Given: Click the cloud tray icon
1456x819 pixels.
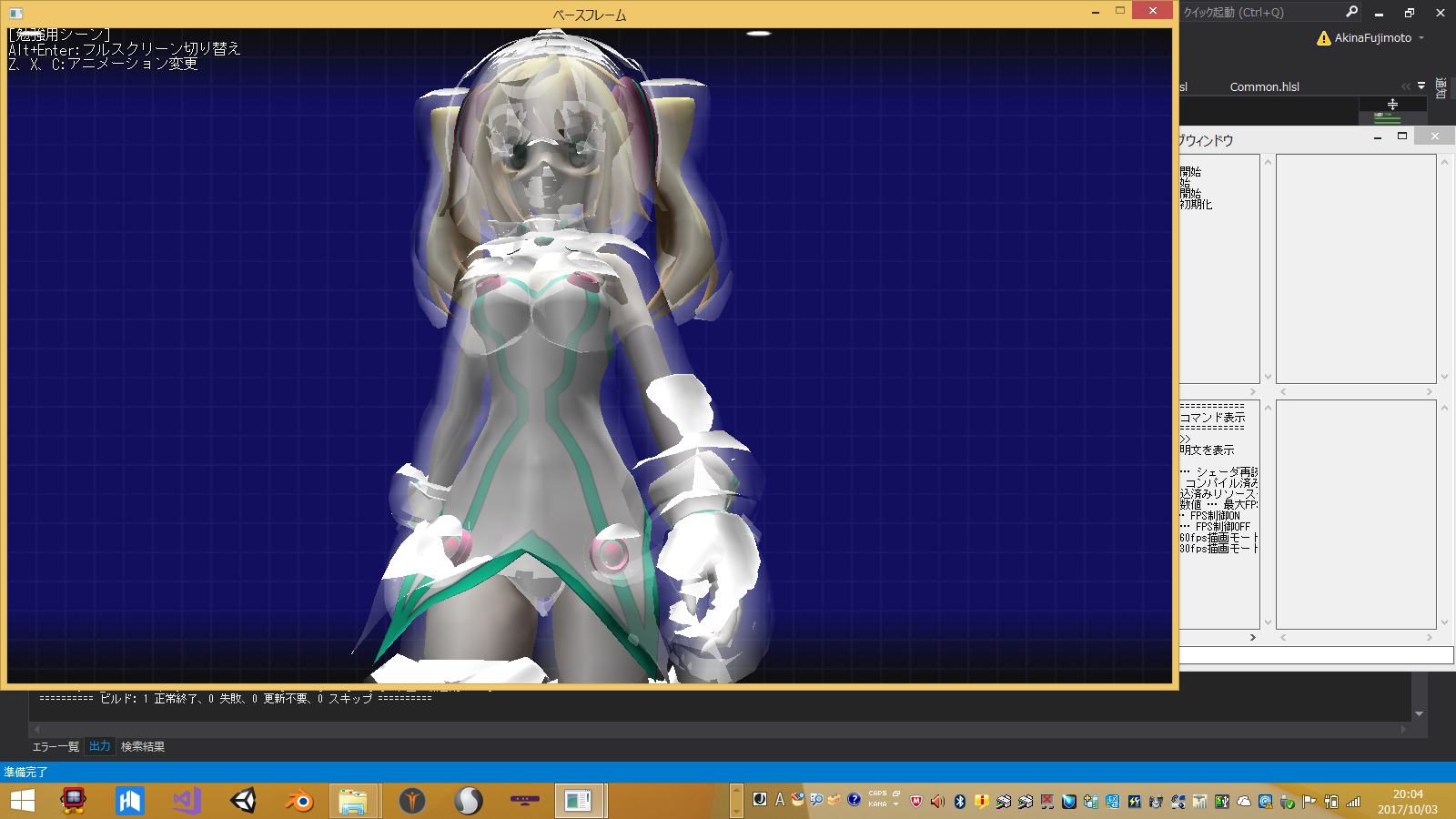Looking at the screenshot, I should tap(1244, 802).
